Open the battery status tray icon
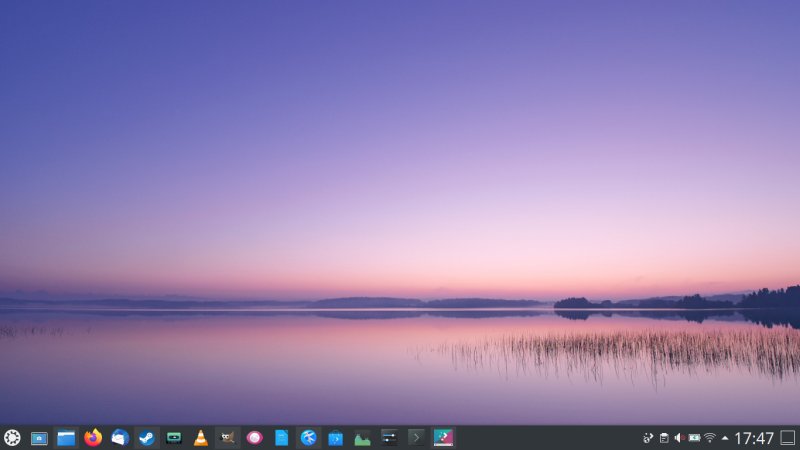800x450 pixels. point(694,438)
